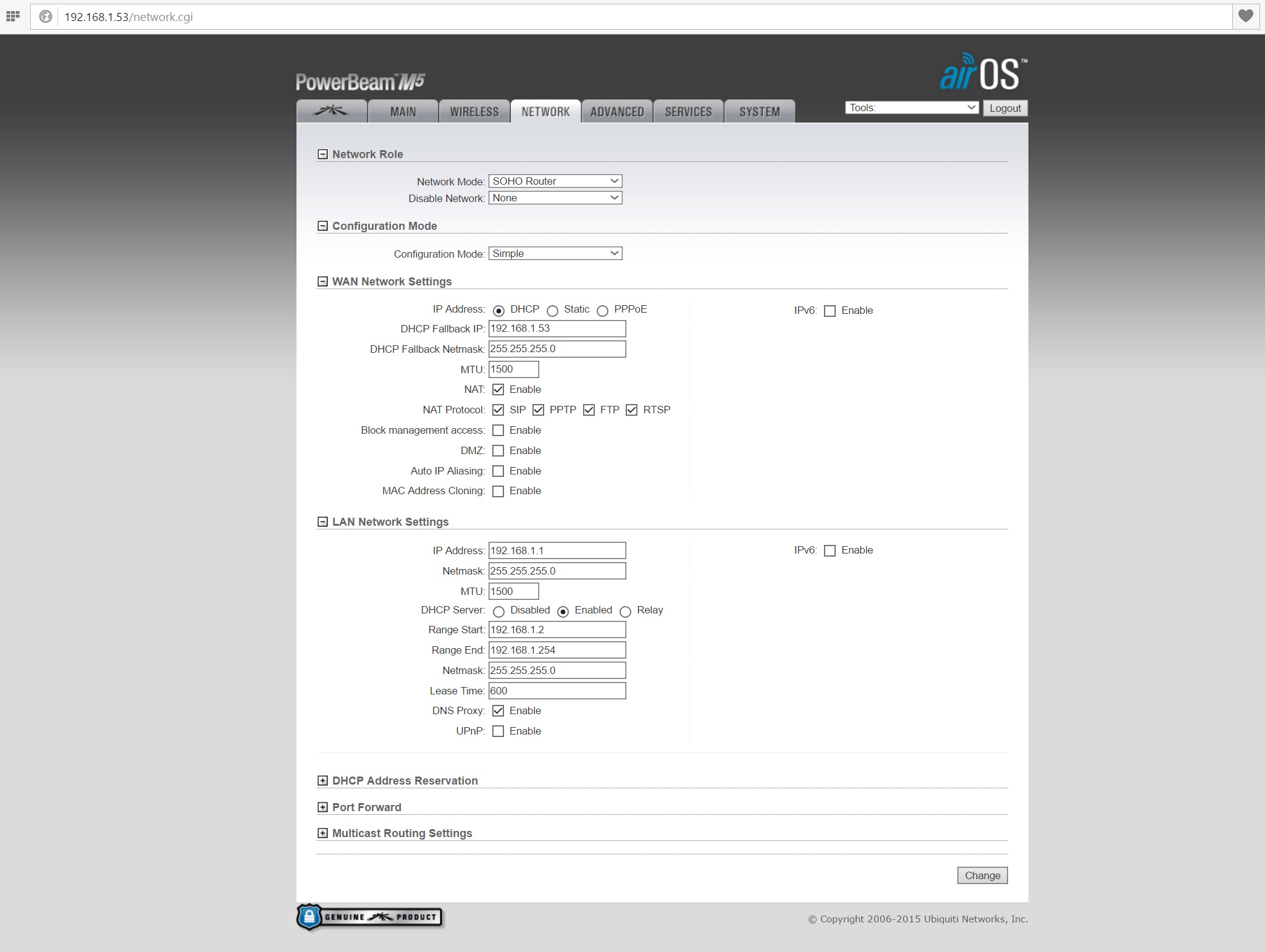Image resolution: width=1265 pixels, height=952 pixels.
Task: Expand the Port Forward section
Action: coord(322,807)
